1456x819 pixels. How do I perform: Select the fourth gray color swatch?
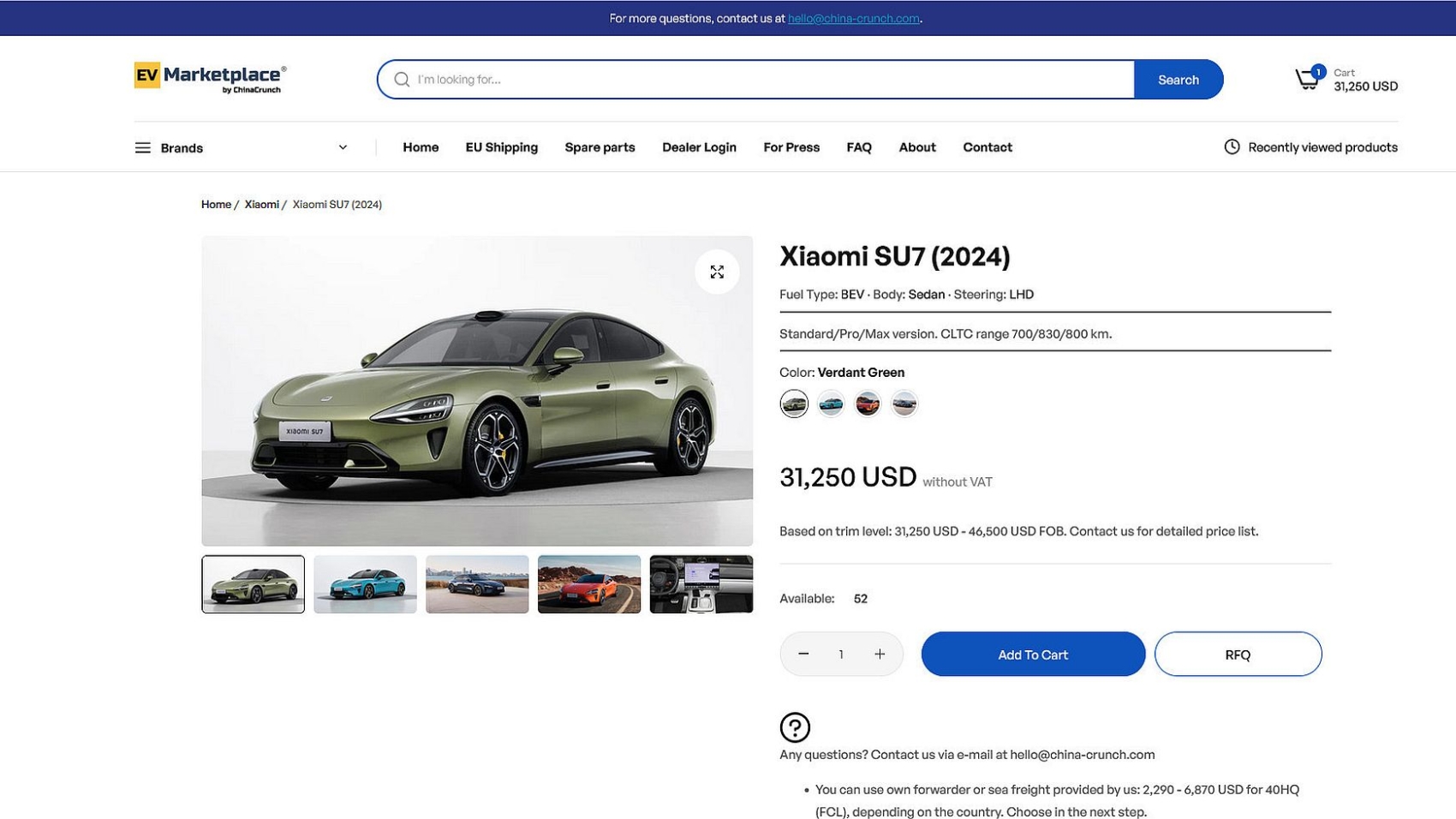(904, 404)
